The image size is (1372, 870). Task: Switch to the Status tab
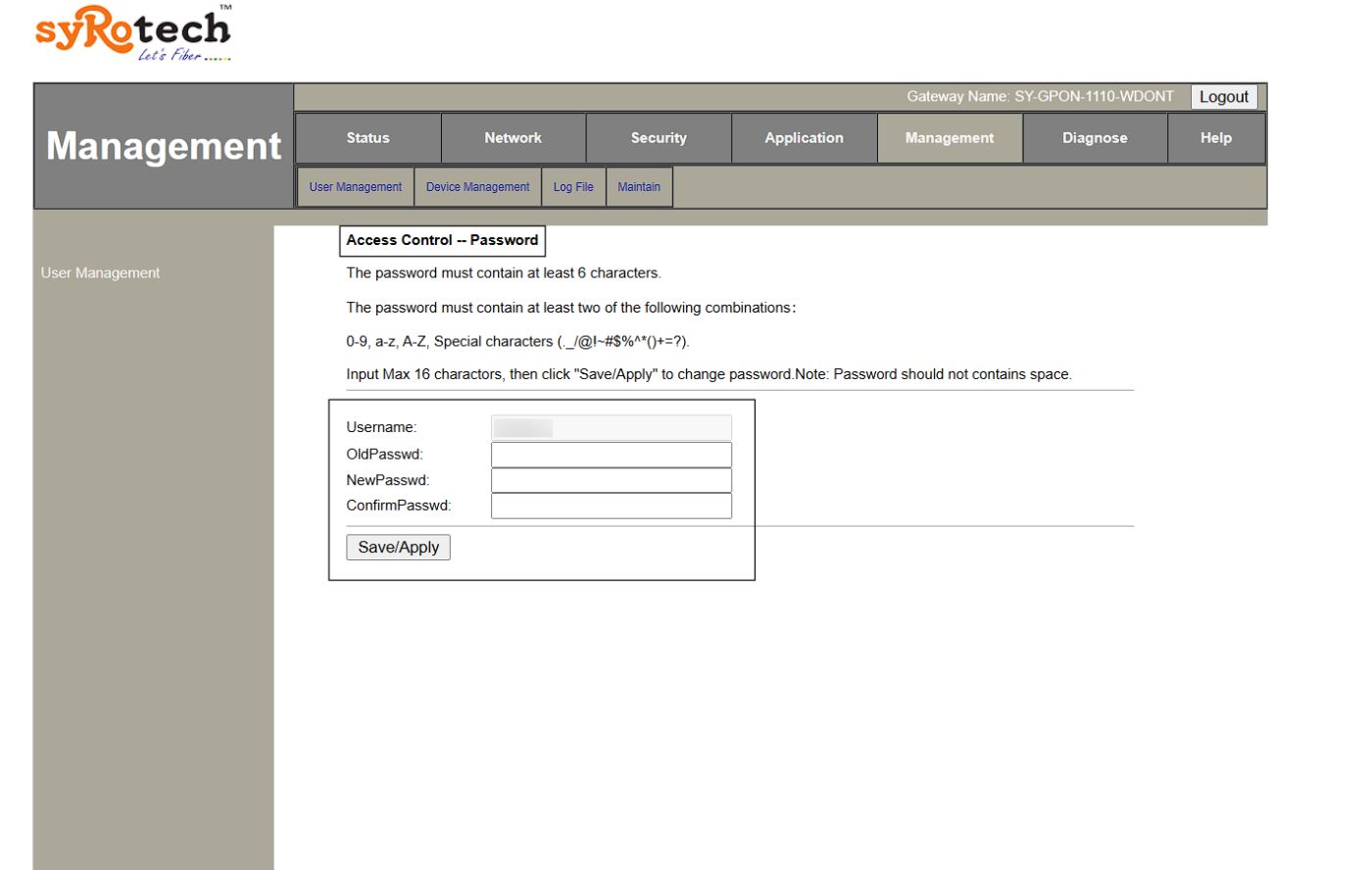(366, 137)
